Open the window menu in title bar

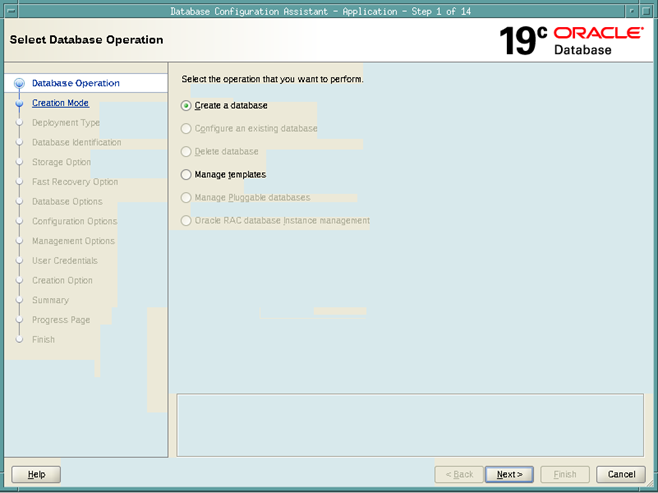[11, 11]
